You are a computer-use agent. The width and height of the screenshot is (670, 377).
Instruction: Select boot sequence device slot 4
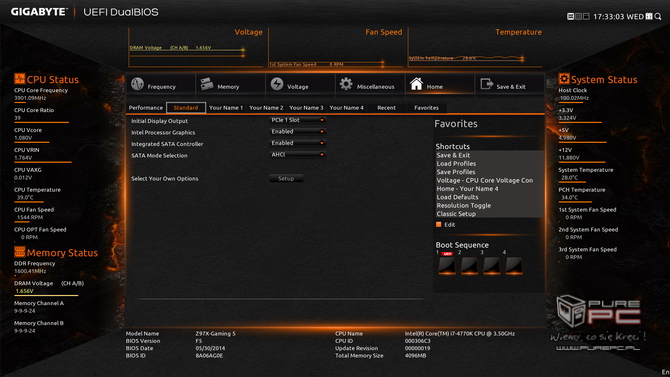[x=514, y=265]
